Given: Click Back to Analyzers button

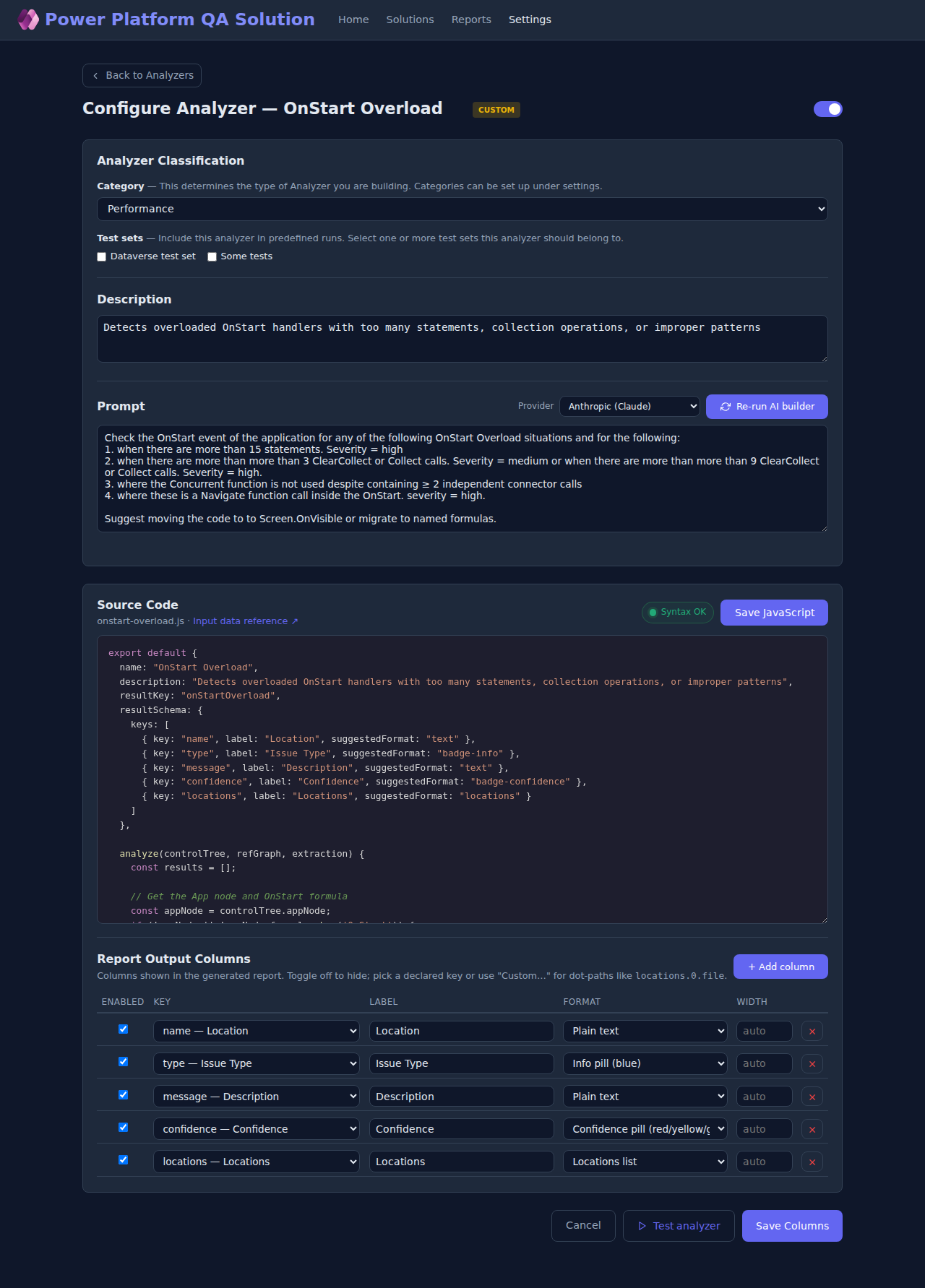Looking at the screenshot, I should pyautogui.click(x=142, y=75).
